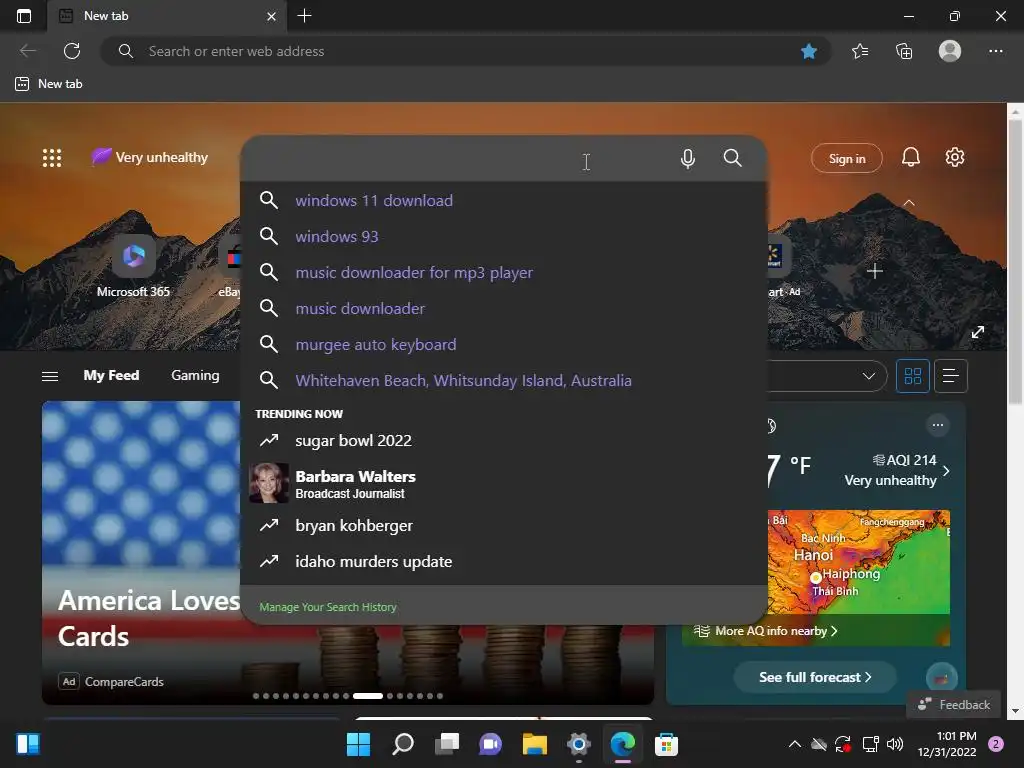Open the Microsoft 365 quick link
The height and width of the screenshot is (768, 1024).
point(133,266)
